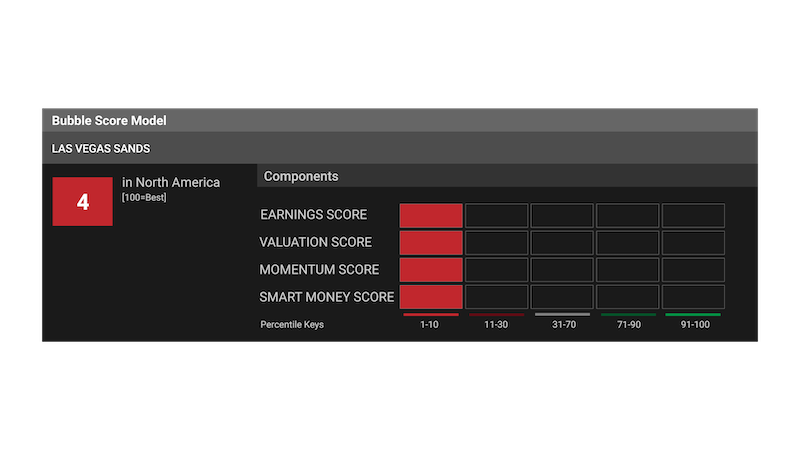Click the Smart Money Score 91-100 cell
Viewport: 800px width, 450px height.
[693, 297]
